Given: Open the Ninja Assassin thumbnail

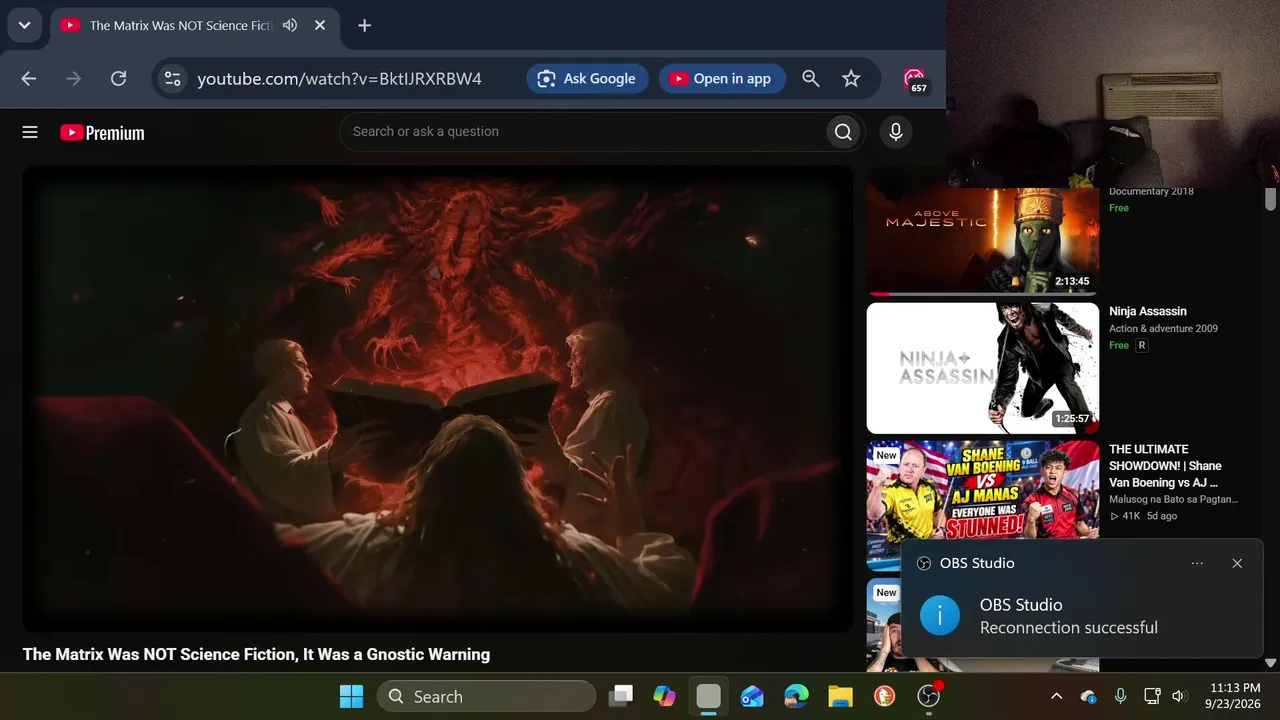Looking at the screenshot, I should click(983, 368).
